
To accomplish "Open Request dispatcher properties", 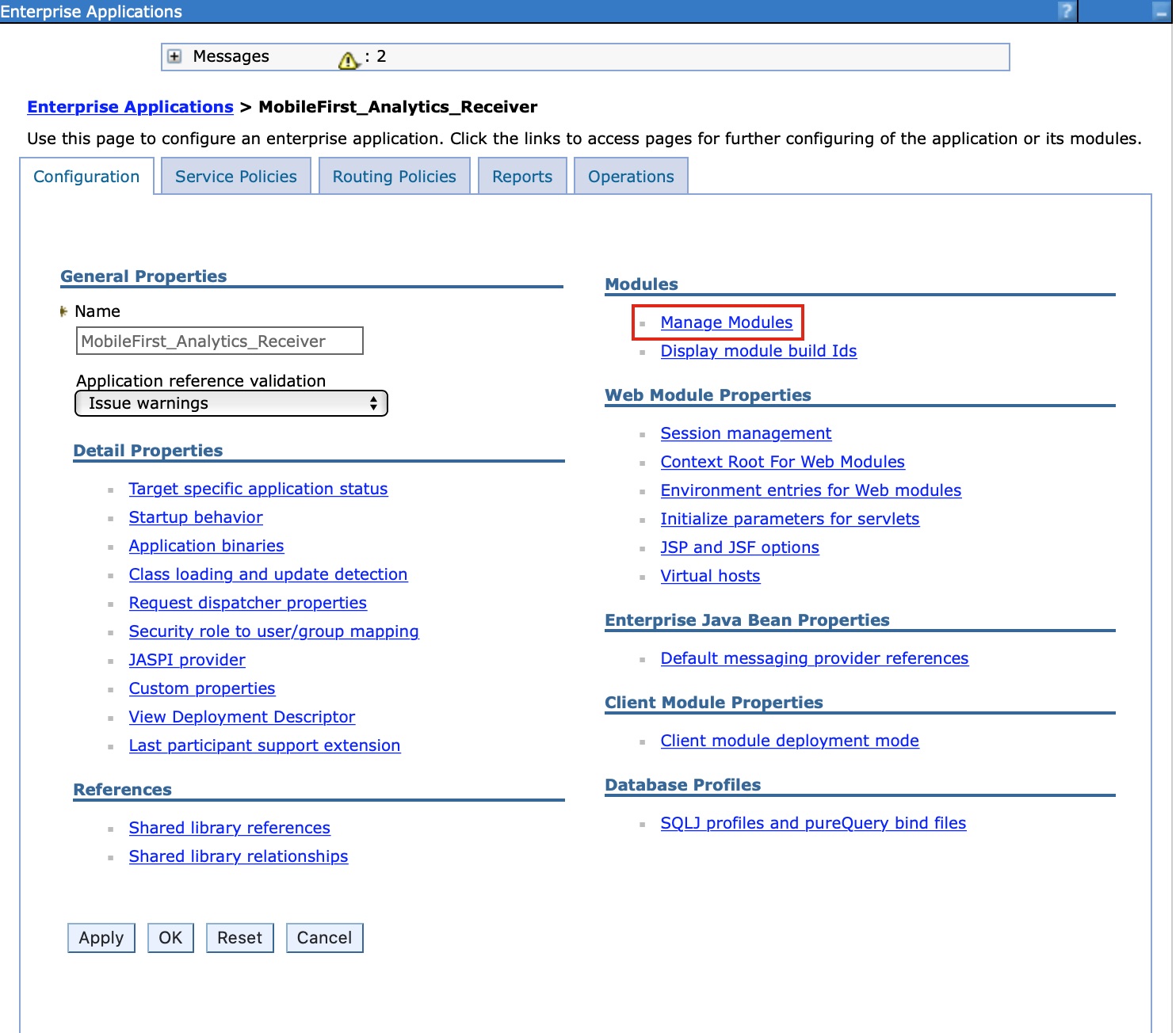I will [248, 603].
